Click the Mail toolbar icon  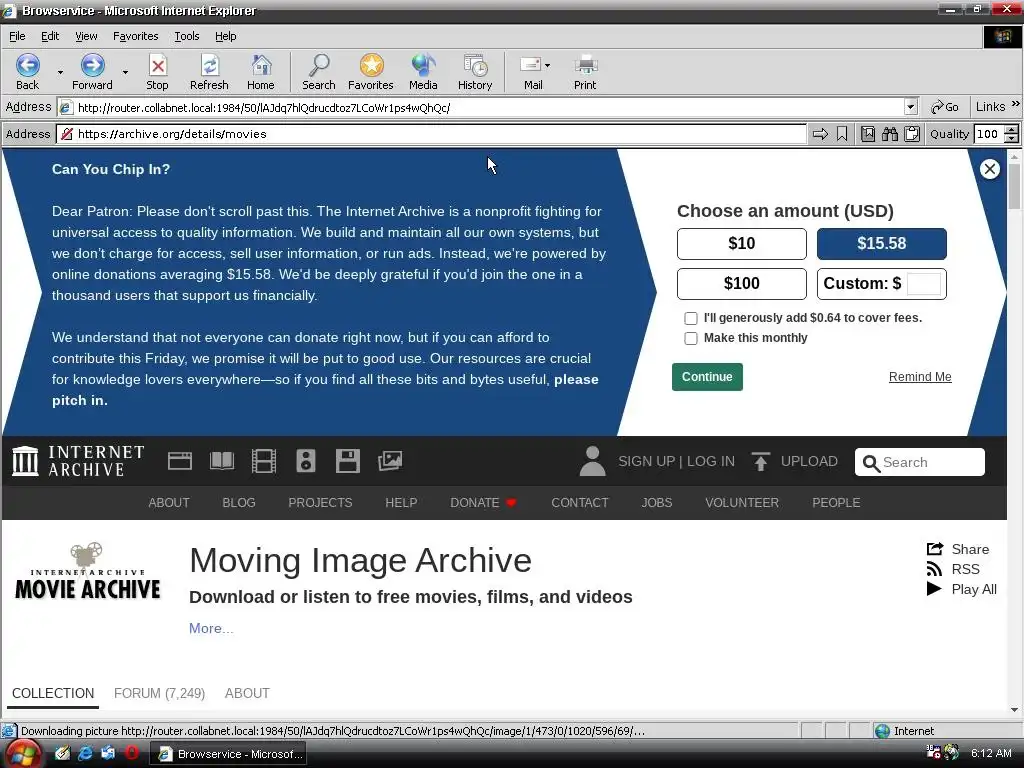[532, 72]
